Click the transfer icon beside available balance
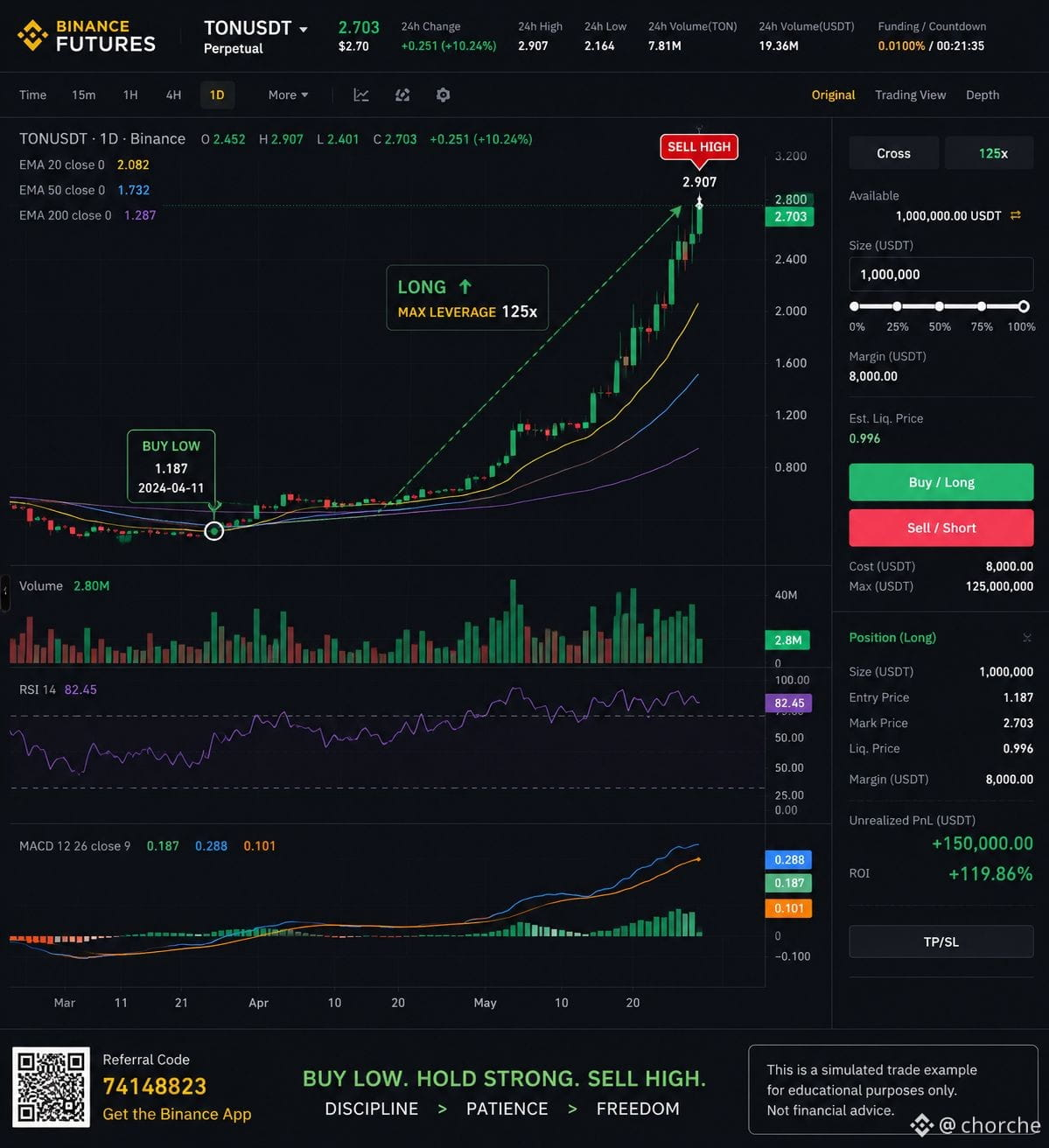The image size is (1049, 1148). tap(1016, 215)
